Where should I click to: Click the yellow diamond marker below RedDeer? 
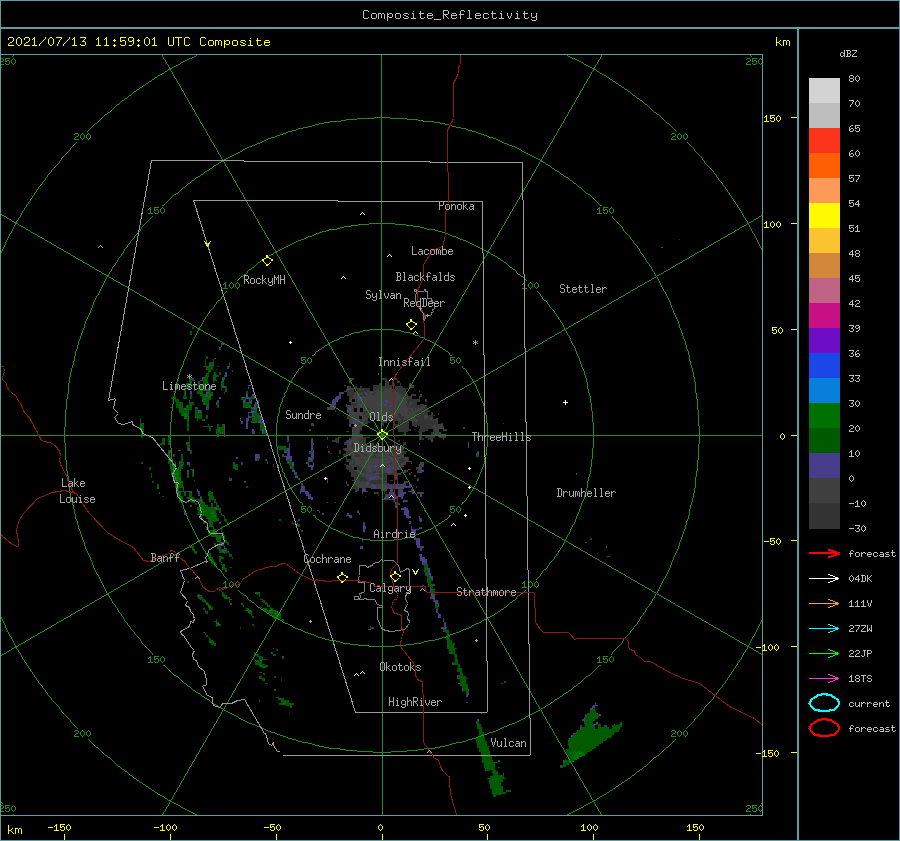411,325
